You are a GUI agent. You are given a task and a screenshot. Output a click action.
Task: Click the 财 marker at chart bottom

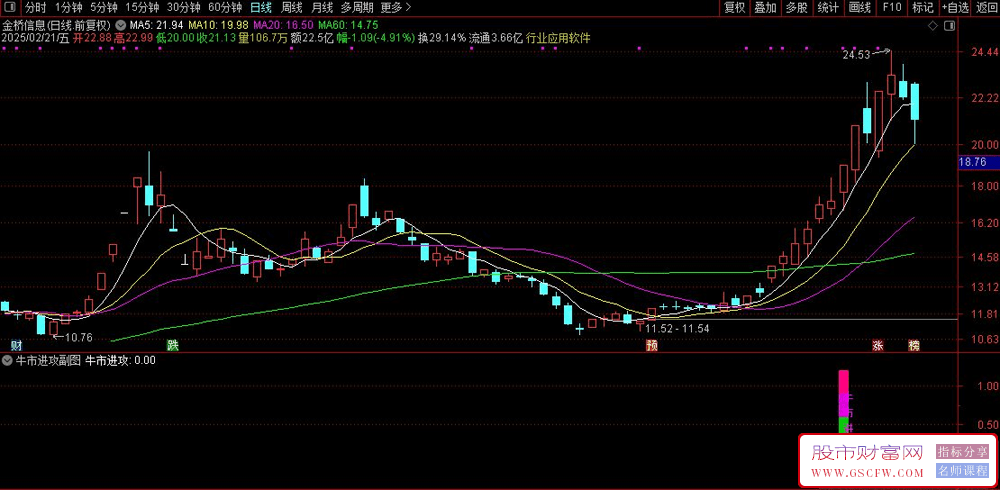tap(17, 346)
